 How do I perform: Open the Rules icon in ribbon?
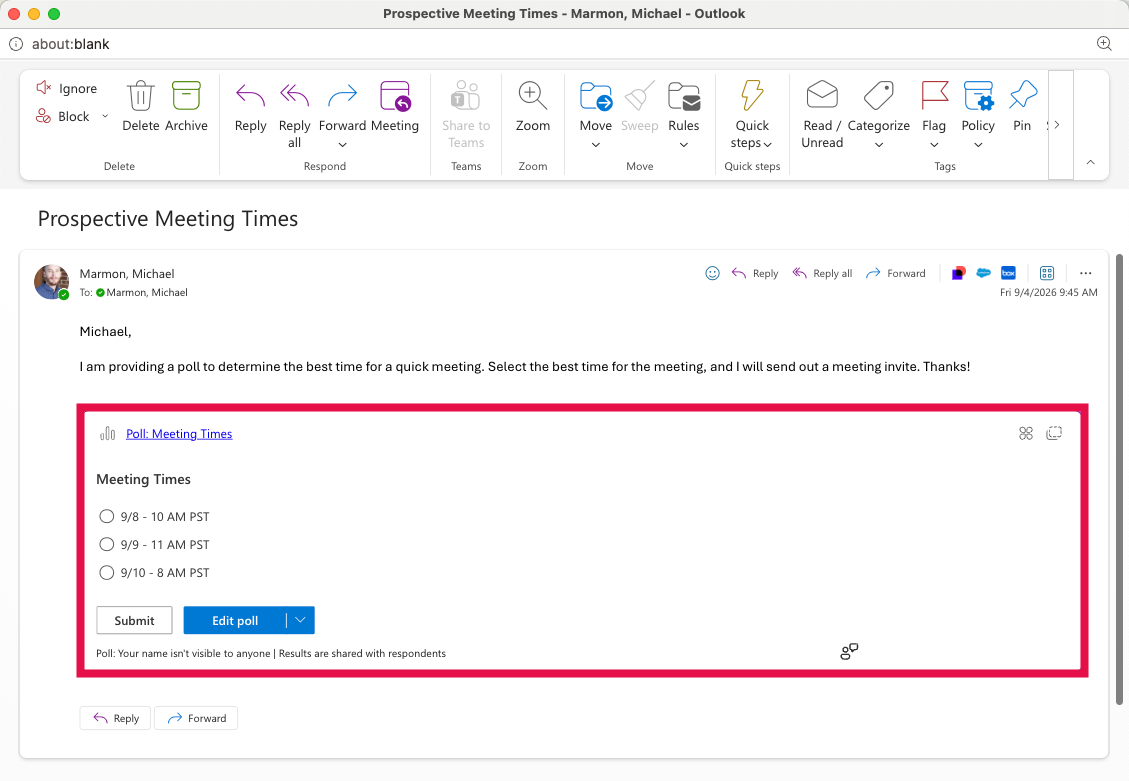coord(683,96)
